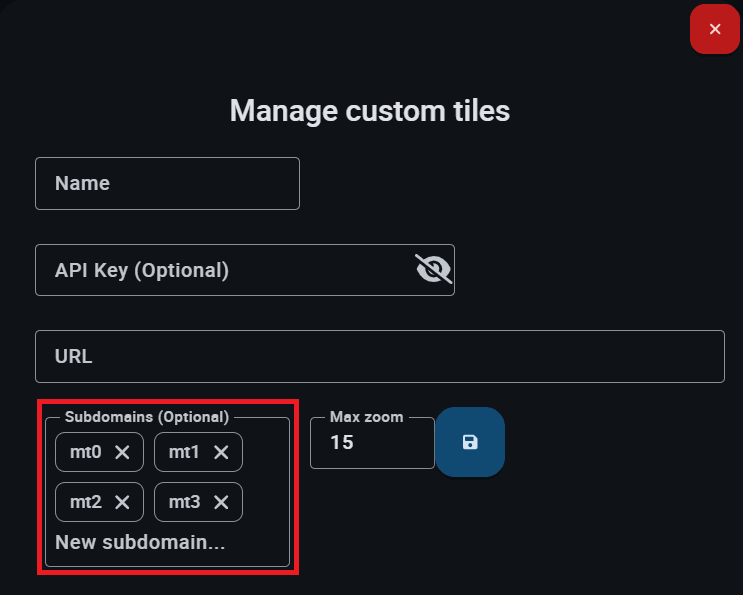Image resolution: width=743 pixels, height=595 pixels.
Task: Click the Max zoom label
Action: [x=366, y=416]
